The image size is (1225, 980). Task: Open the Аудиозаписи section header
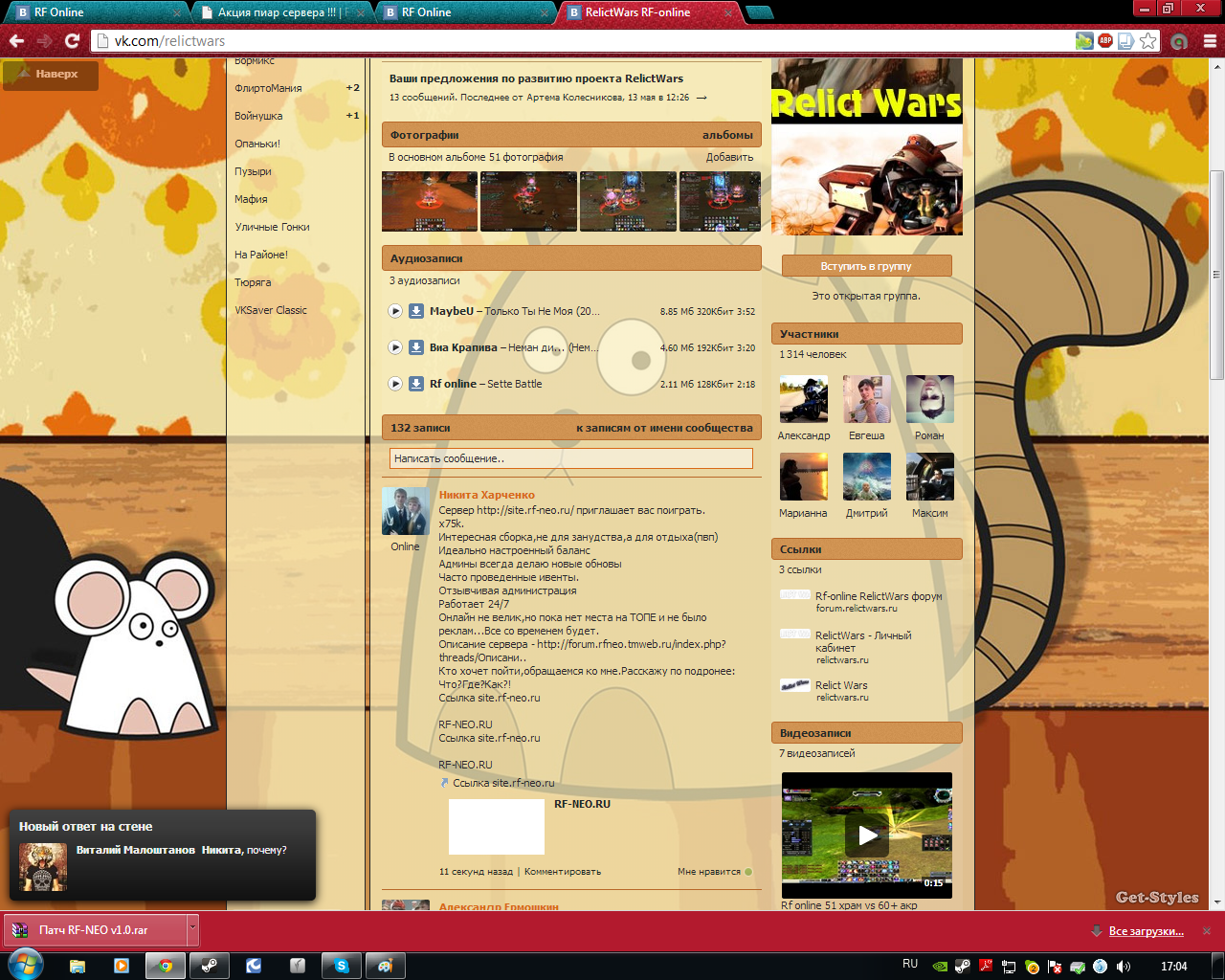(x=571, y=258)
